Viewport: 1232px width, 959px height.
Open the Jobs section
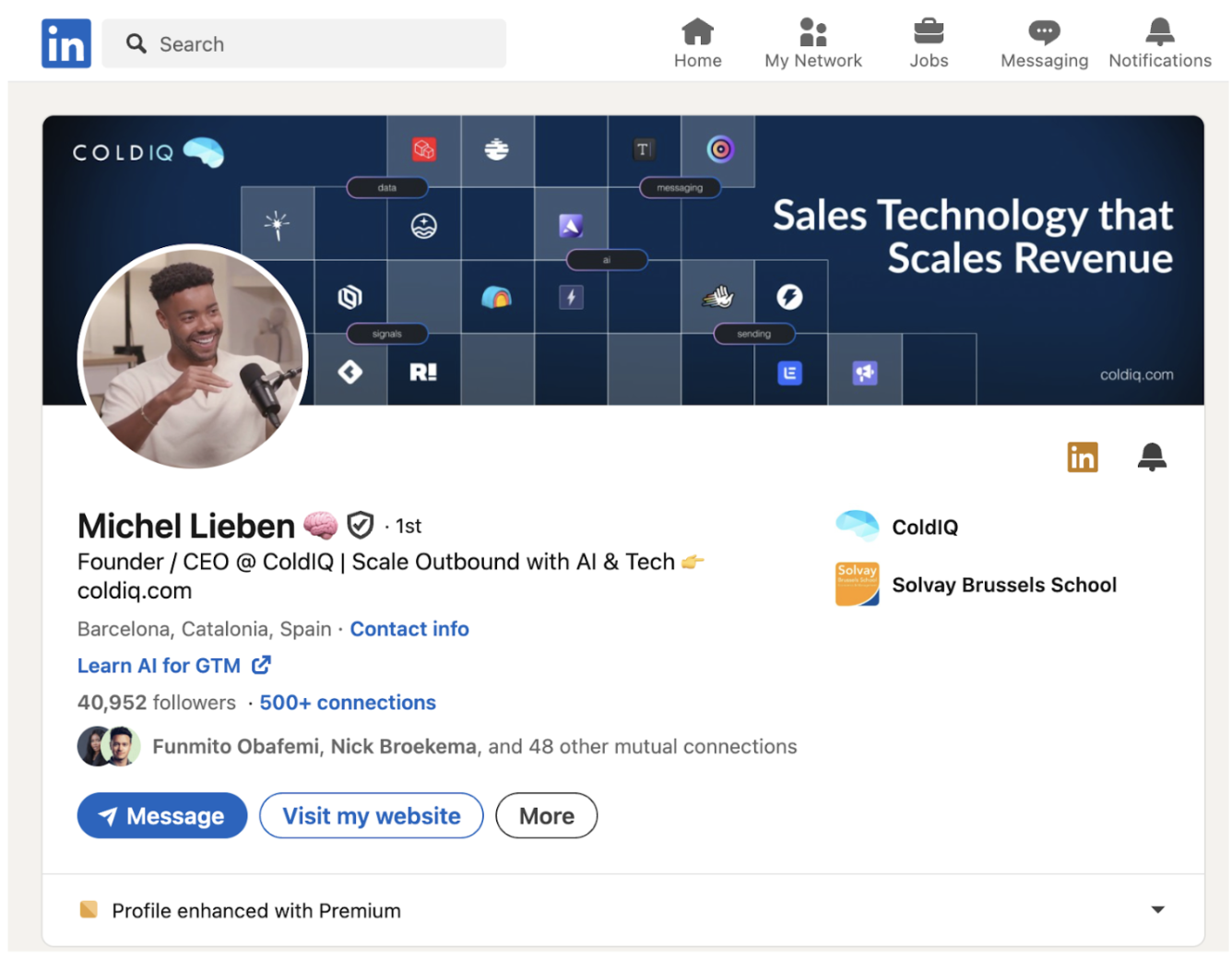click(x=929, y=43)
